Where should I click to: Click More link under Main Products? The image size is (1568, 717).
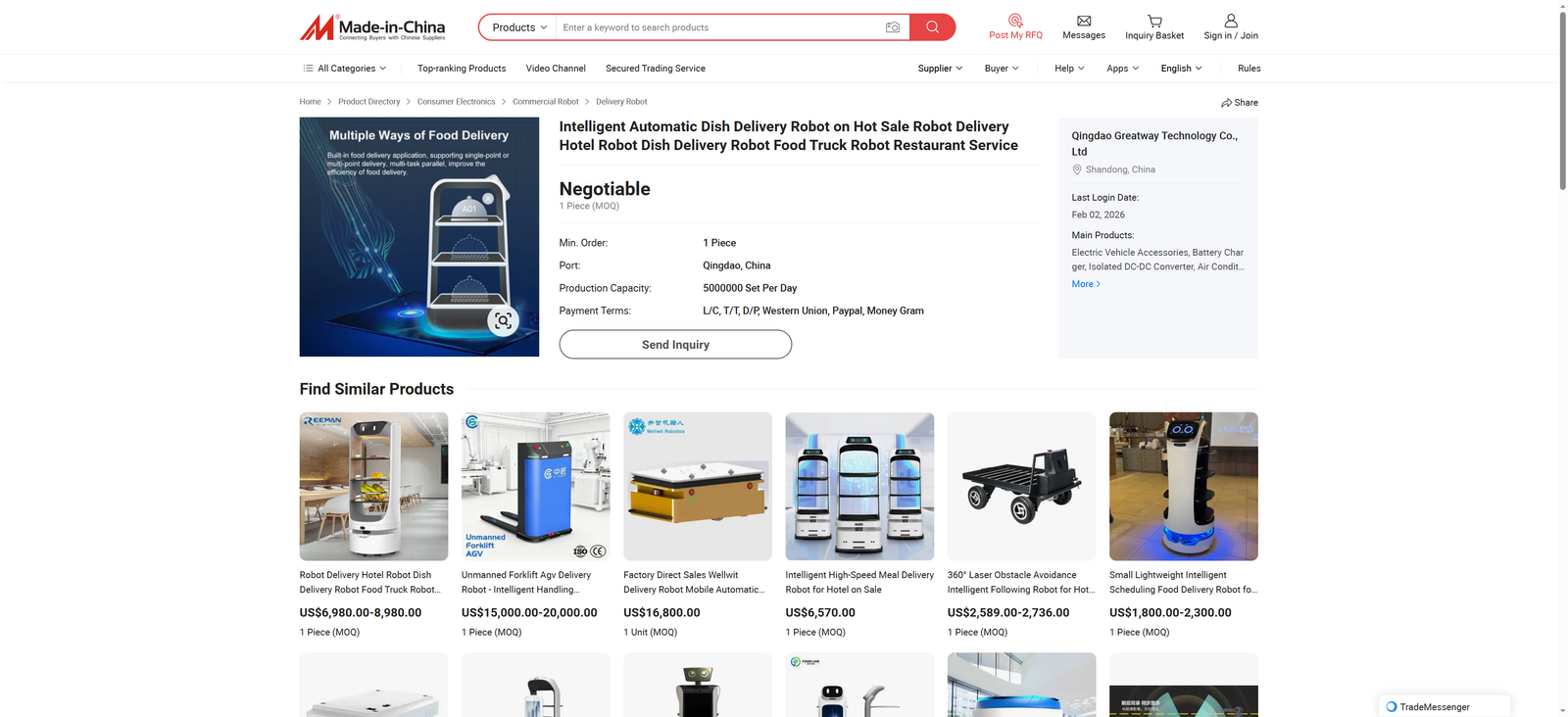tap(1086, 284)
